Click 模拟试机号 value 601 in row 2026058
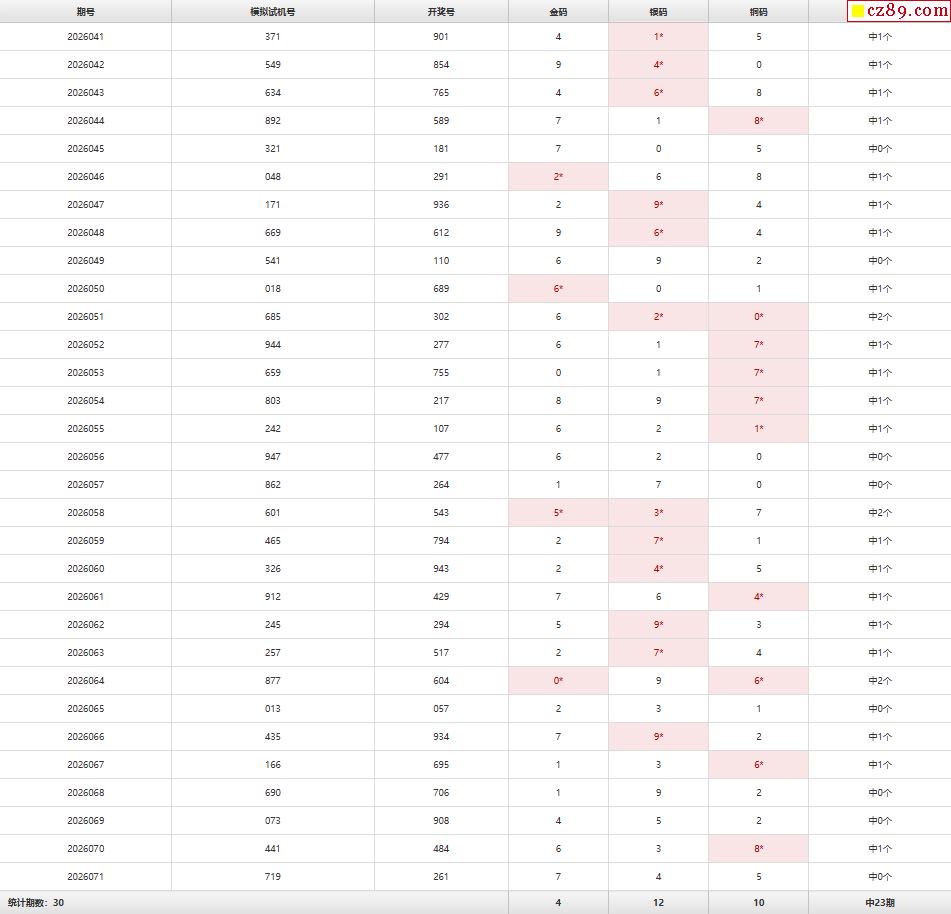Screen dimensions: 951x914 pyautogui.click(x=273, y=512)
